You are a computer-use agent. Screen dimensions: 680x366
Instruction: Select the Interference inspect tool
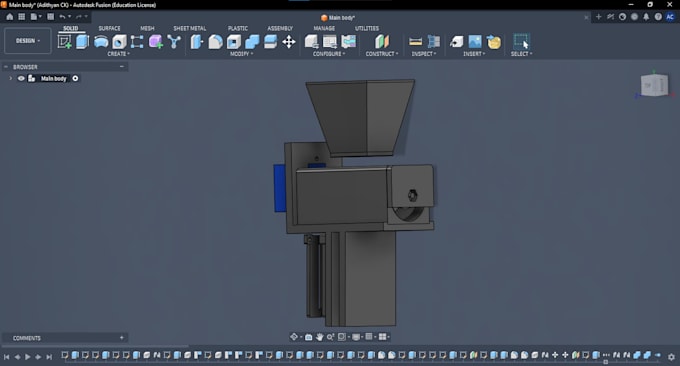tap(433, 42)
